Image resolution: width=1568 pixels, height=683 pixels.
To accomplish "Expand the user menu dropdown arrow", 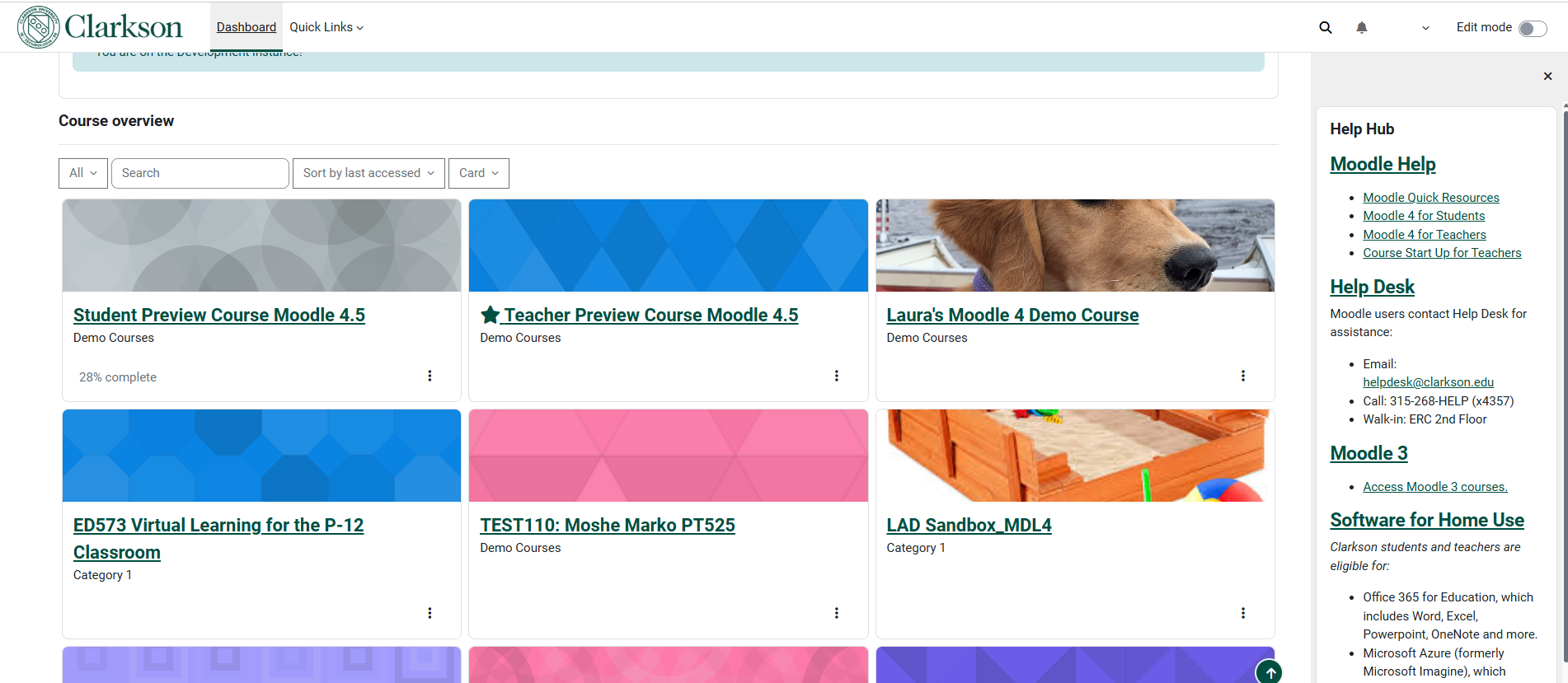I will click(1425, 28).
